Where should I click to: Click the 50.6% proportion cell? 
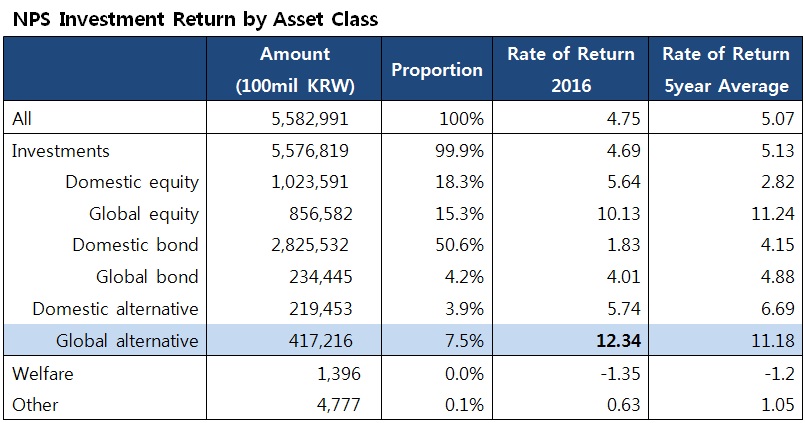[459, 245]
